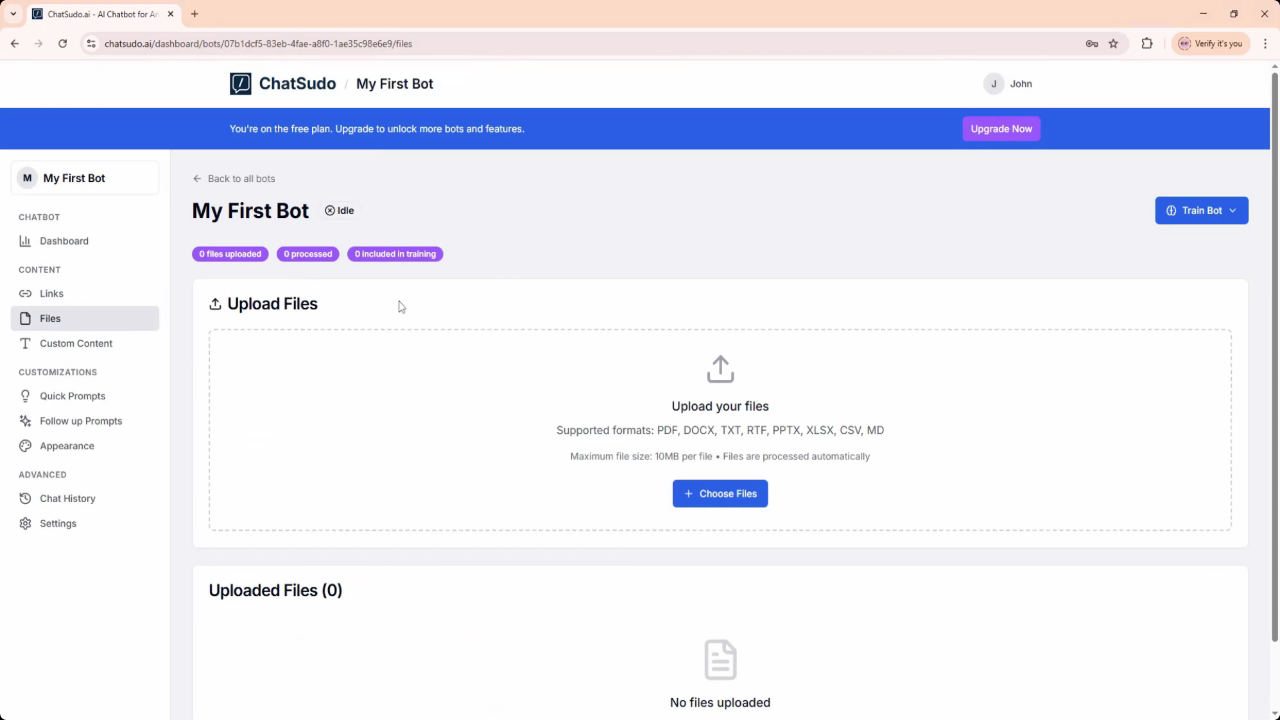Click the Links chain icon
Screen dimensions: 1280x720
[25, 294]
